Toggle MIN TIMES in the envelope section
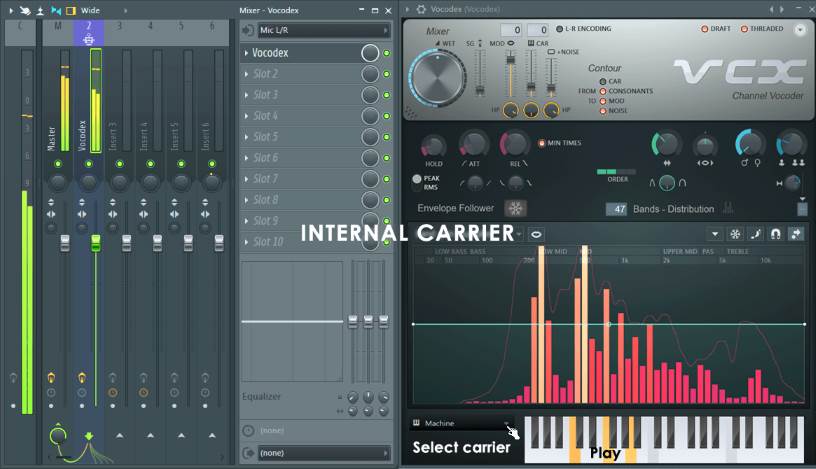This screenshot has height=469, width=816. pyautogui.click(x=543, y=143)
